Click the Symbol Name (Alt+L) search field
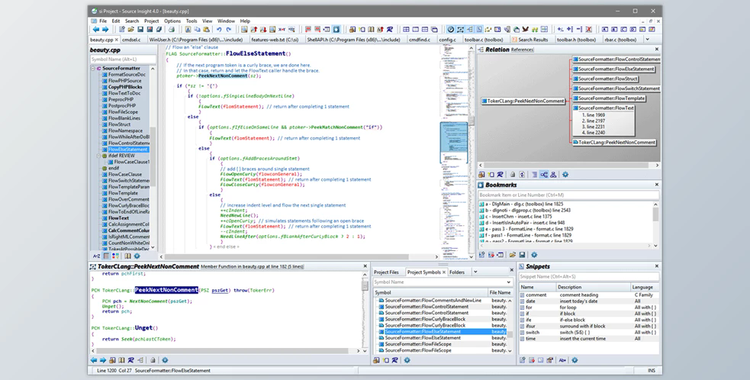Viewport: 750px width, 380px height. point(123,59)
